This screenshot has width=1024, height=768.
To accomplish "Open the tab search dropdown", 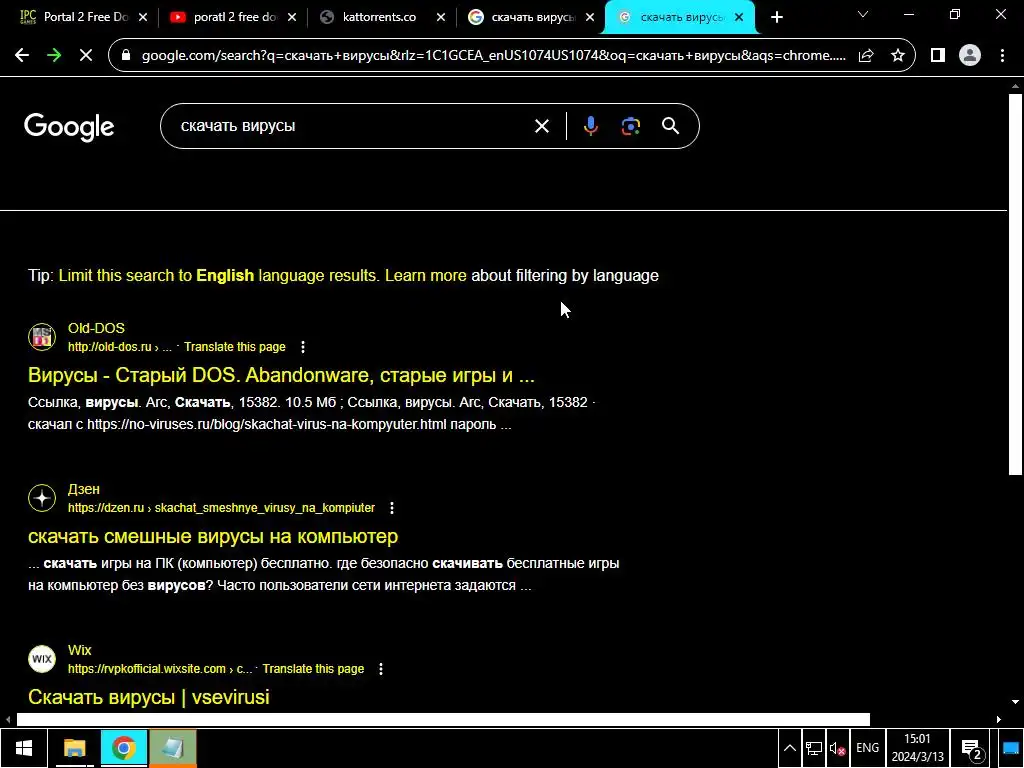I will 863,14.
